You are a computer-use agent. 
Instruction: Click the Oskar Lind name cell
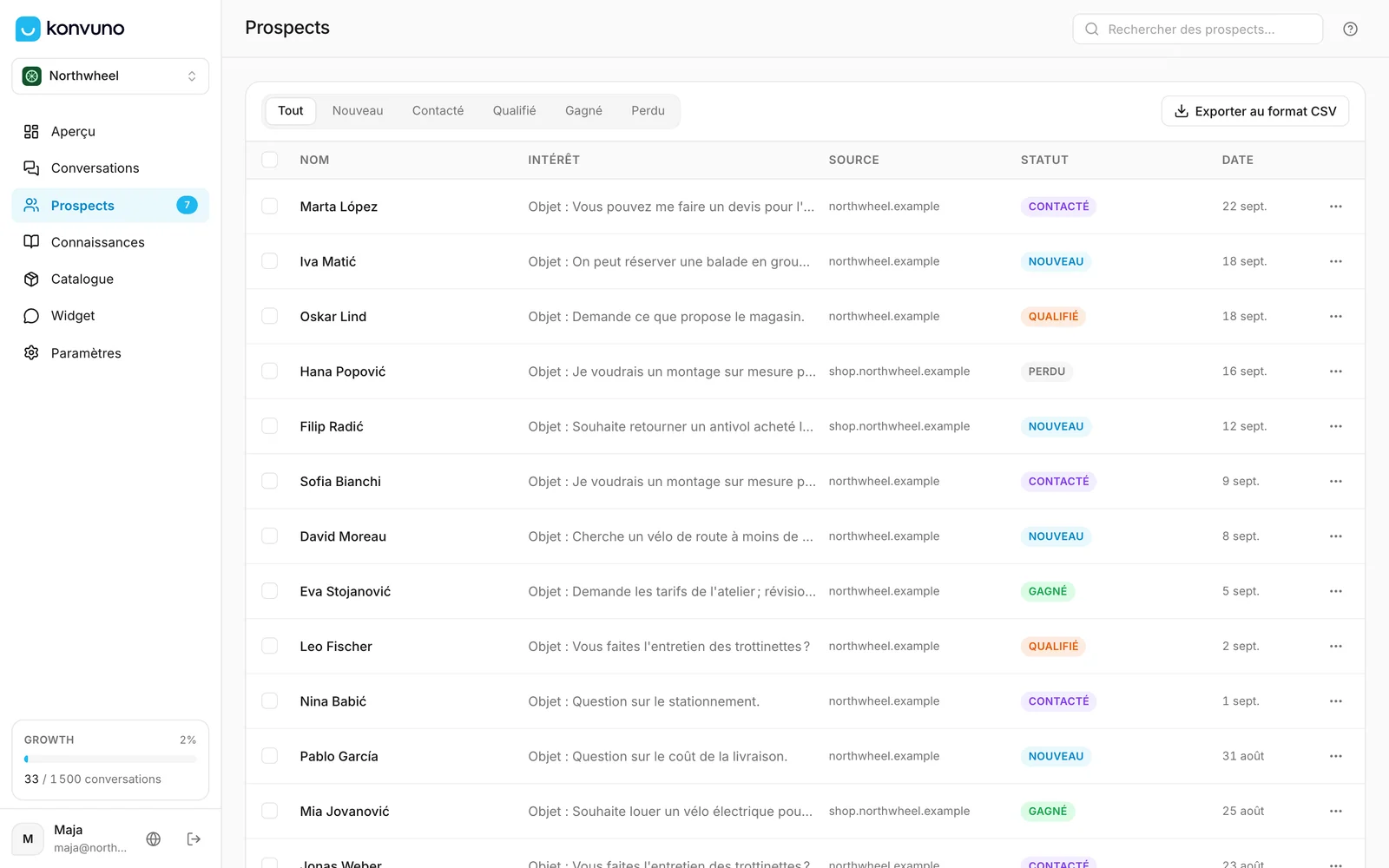(333, 316)
